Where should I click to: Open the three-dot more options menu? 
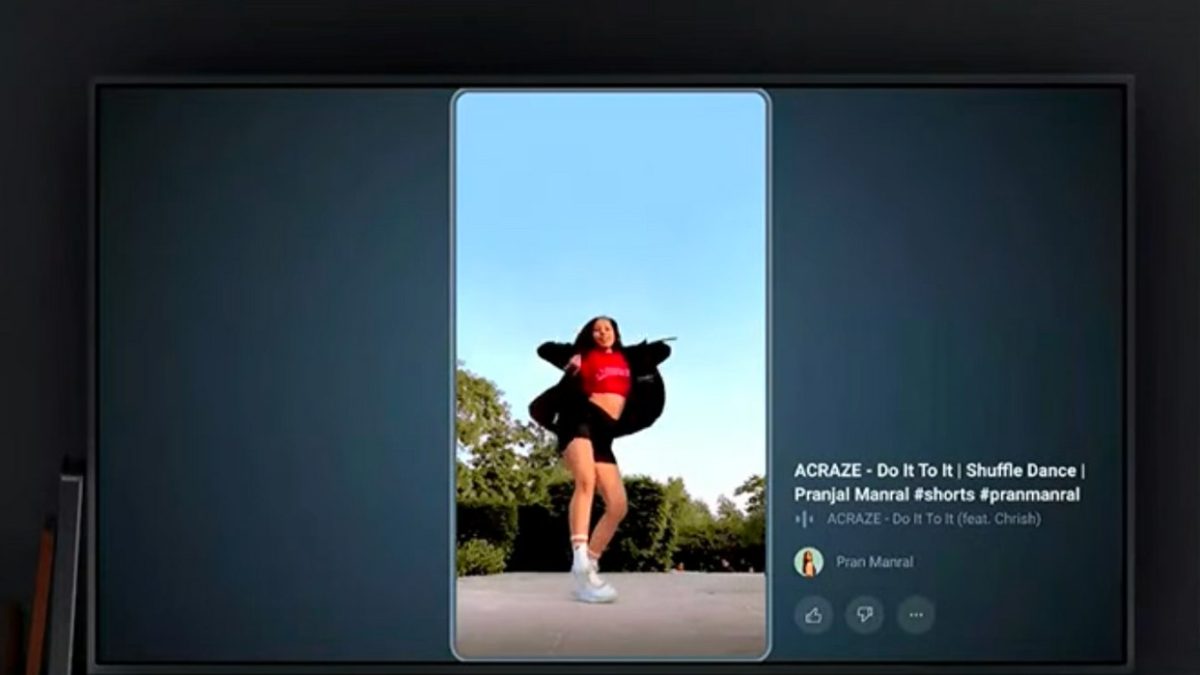click(x=916, y=615)
